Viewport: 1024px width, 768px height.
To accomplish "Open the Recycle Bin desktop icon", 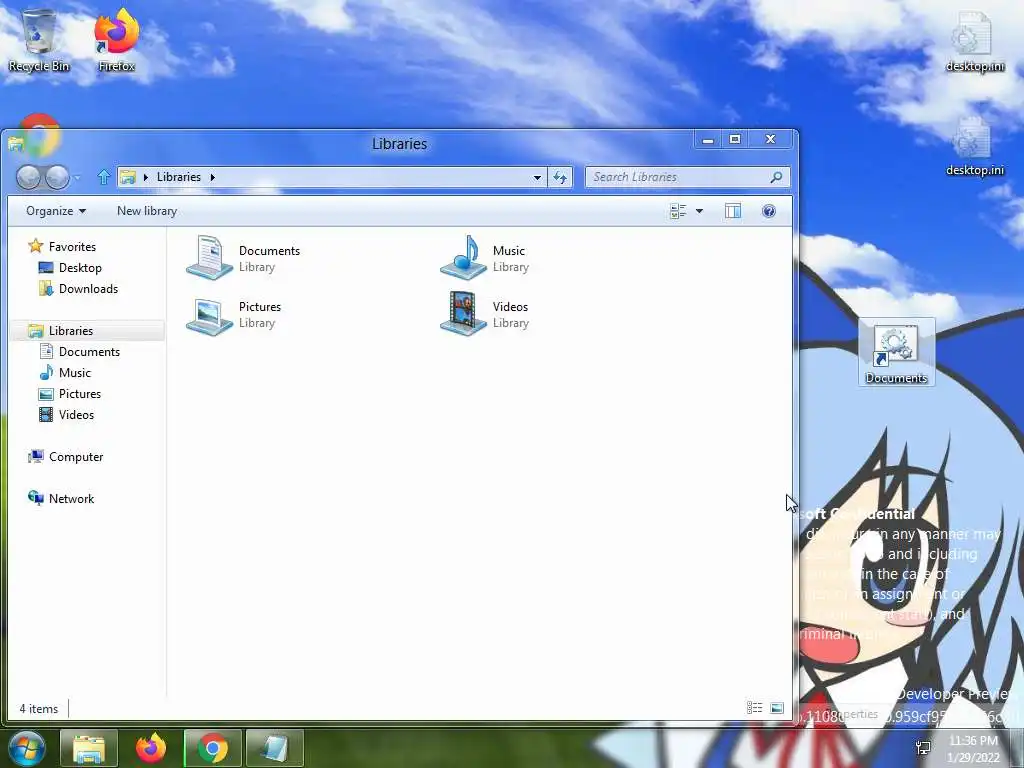I will pyautogui.click(x=39, y=40).
